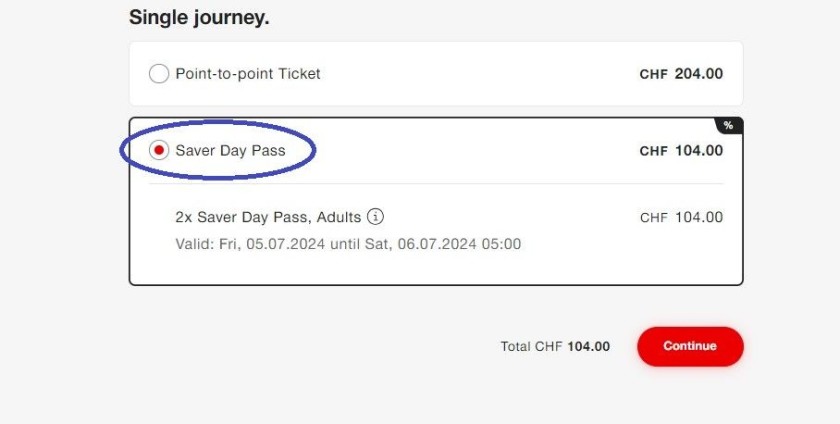Click the Valid: Fri, 05.07.2024 text
This screenshot has height=424, width=840.
(250, 244)
